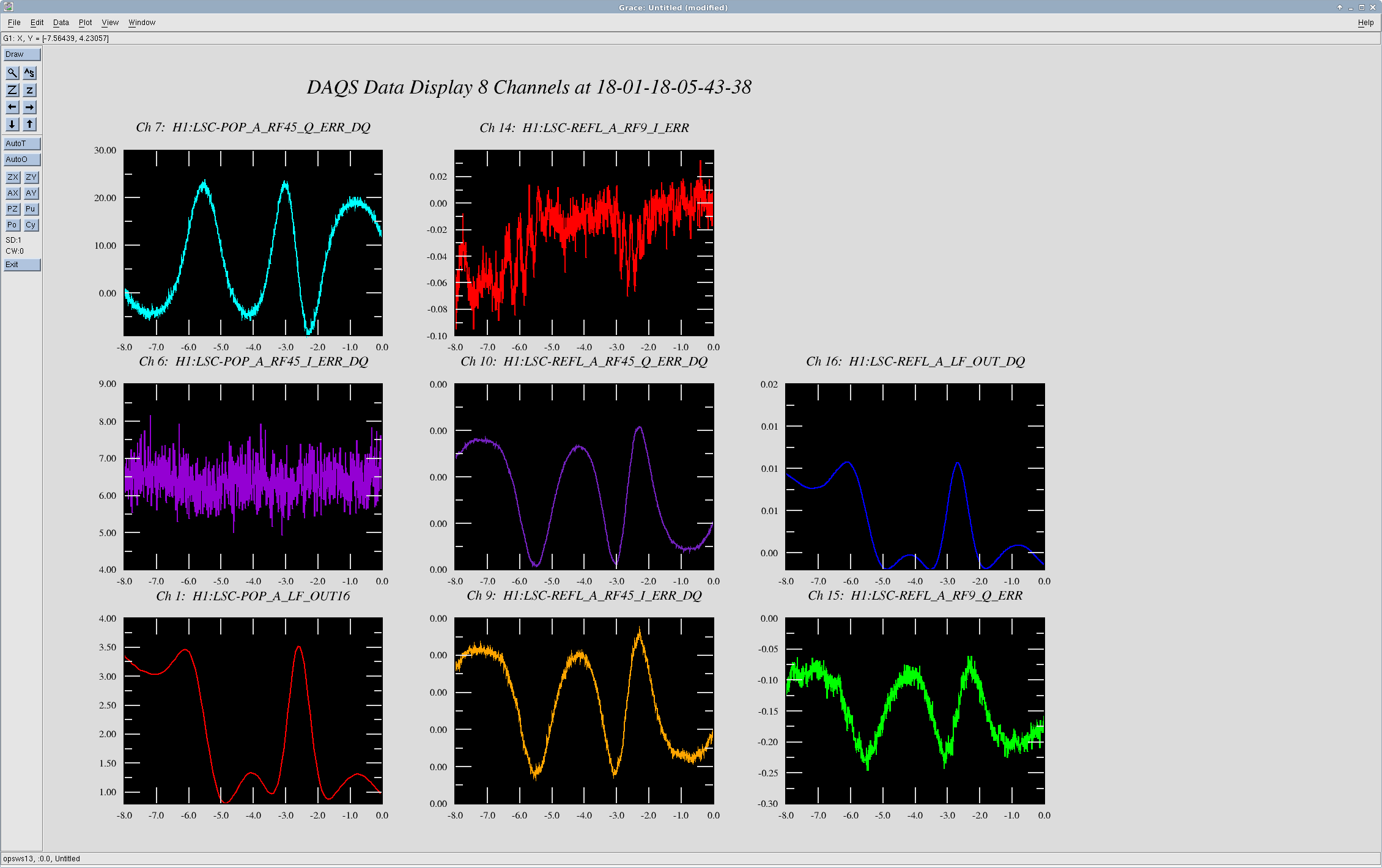Click the AutoT autotick button
Viewport: 1382px width, 868px height.
(x=22, y=144)
